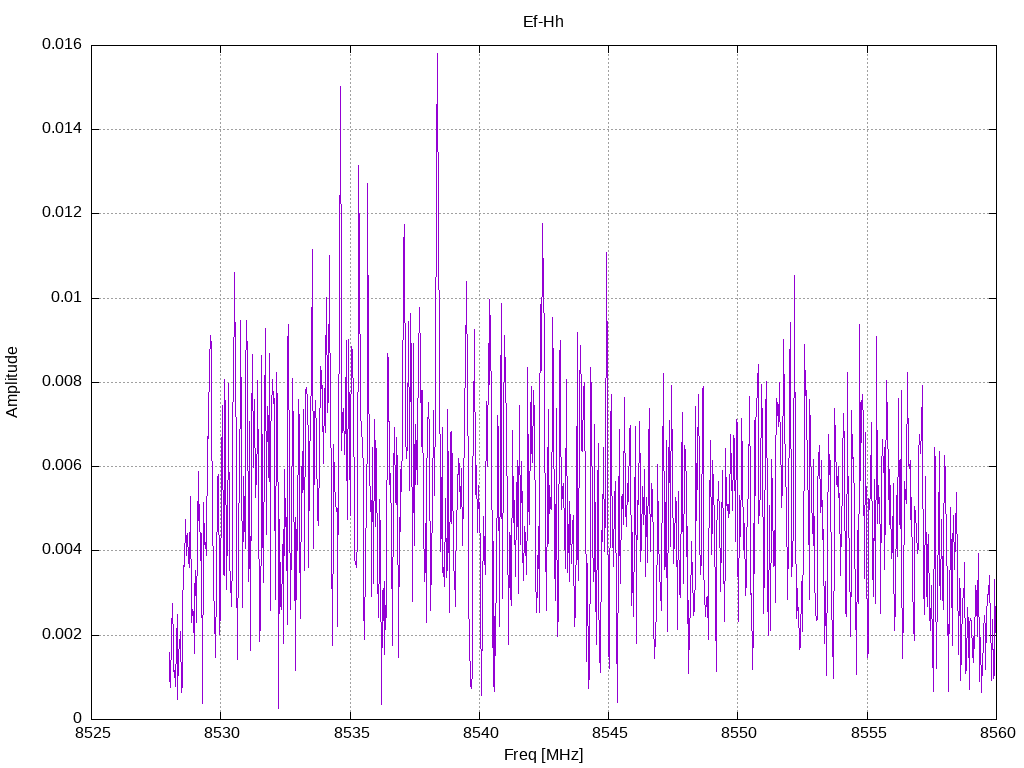Click the x-axis tick value 8545

pyautogui.click(x=609, y=733)
